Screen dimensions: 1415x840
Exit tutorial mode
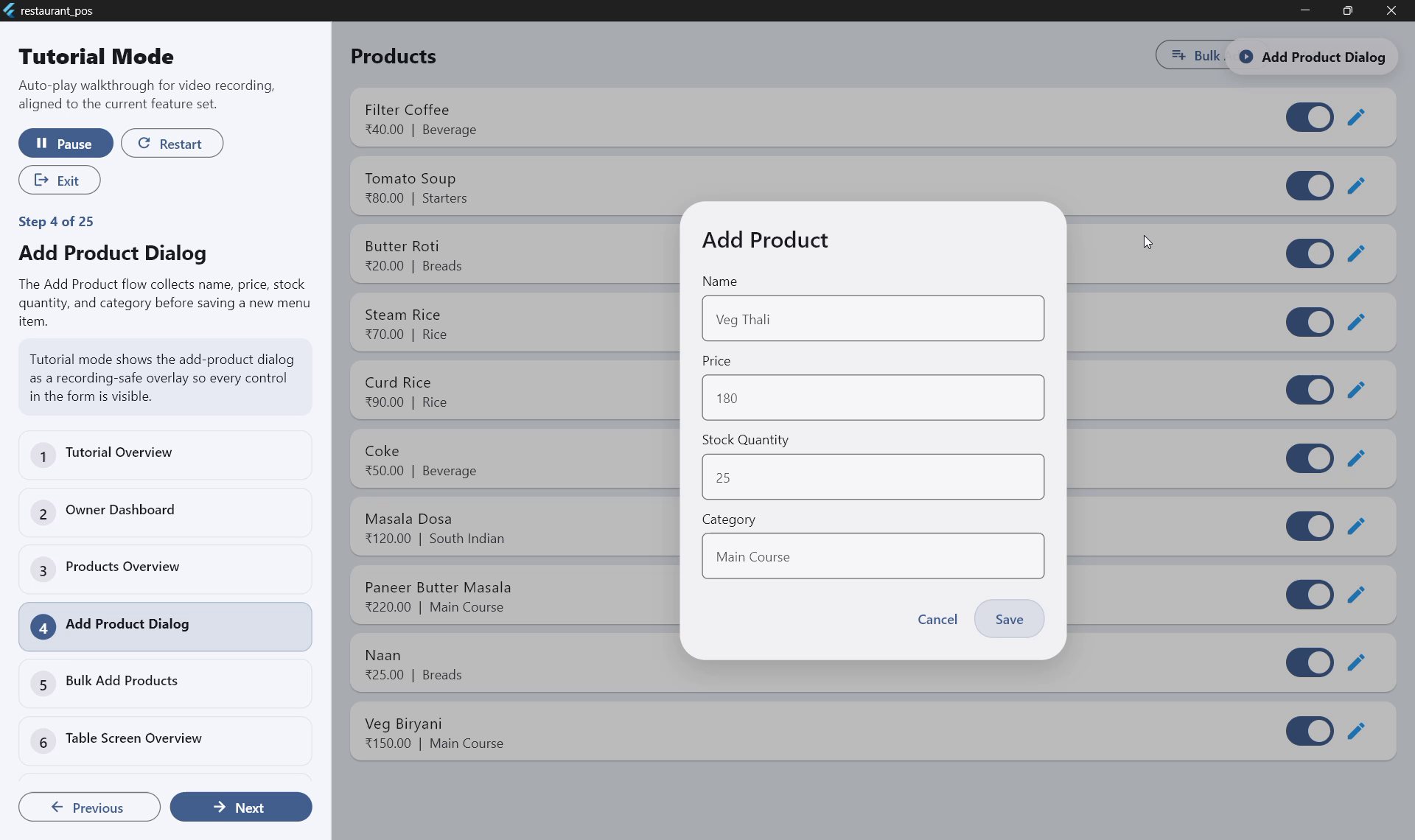click(59, 180)
